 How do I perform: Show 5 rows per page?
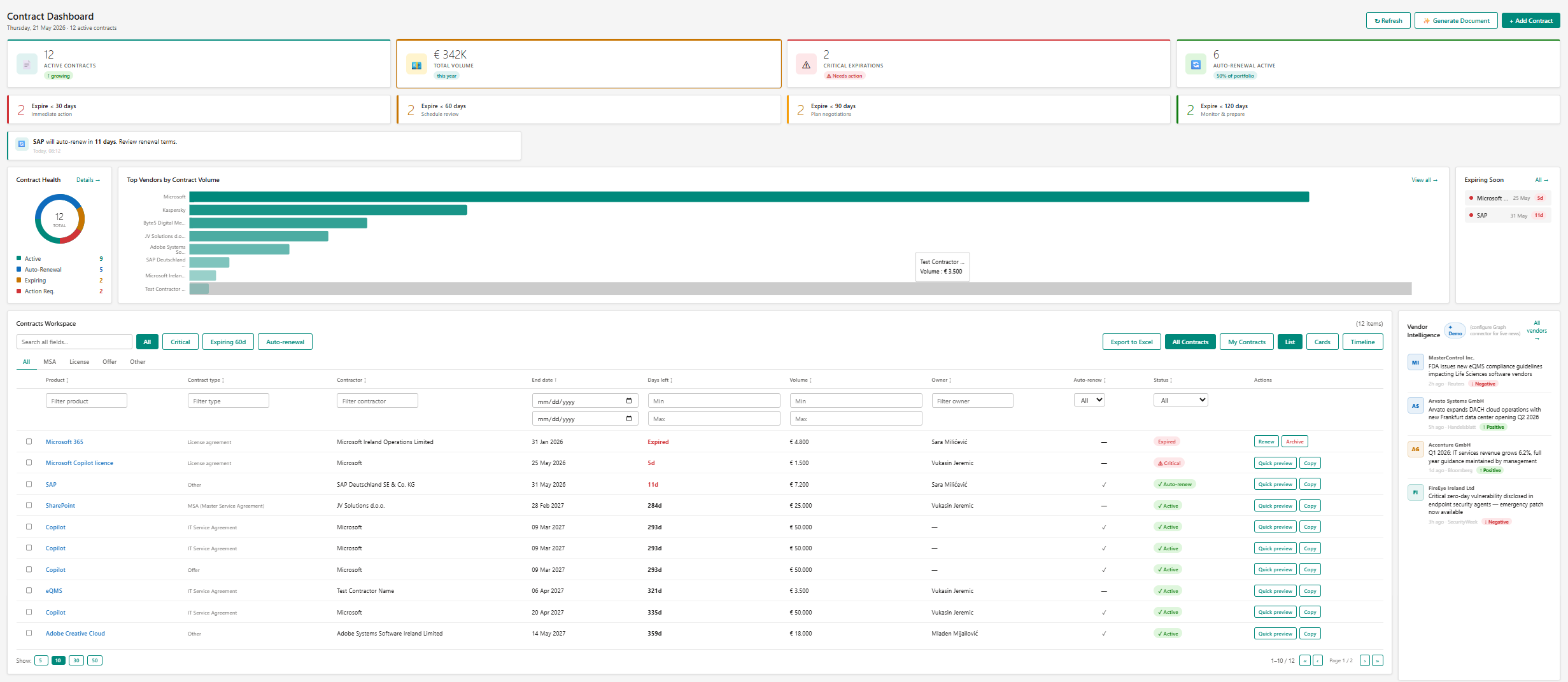pos(41,660)
